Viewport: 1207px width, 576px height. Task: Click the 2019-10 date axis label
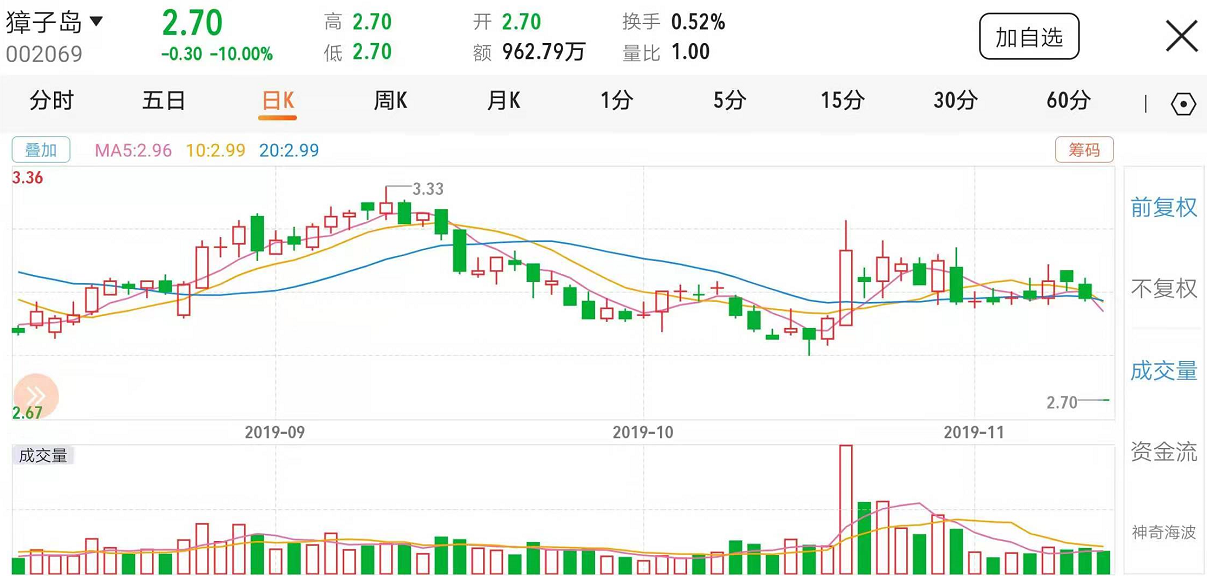click(x=643, y=433)
